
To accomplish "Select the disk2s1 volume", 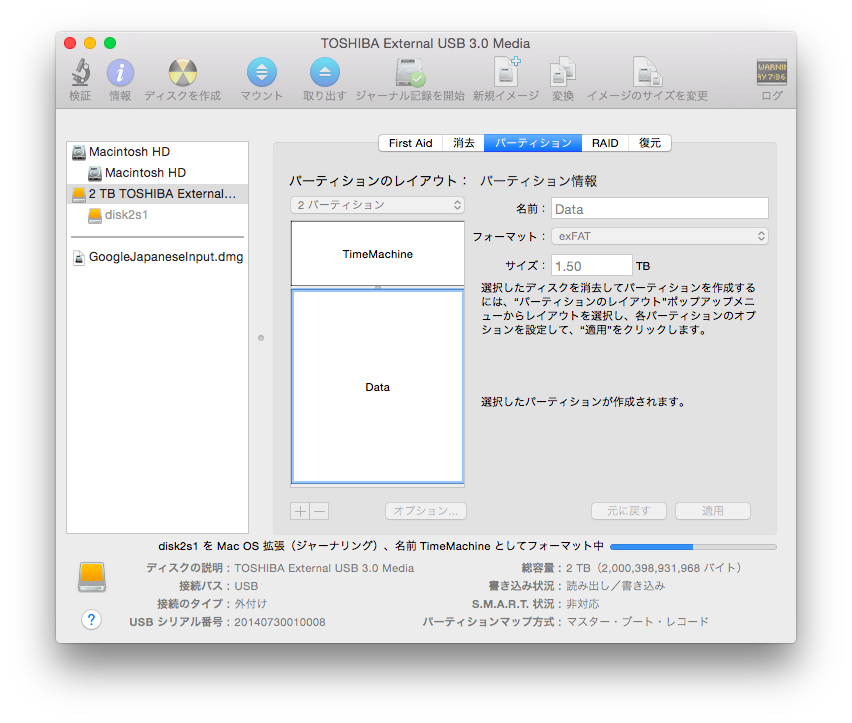I will point(158,215).
